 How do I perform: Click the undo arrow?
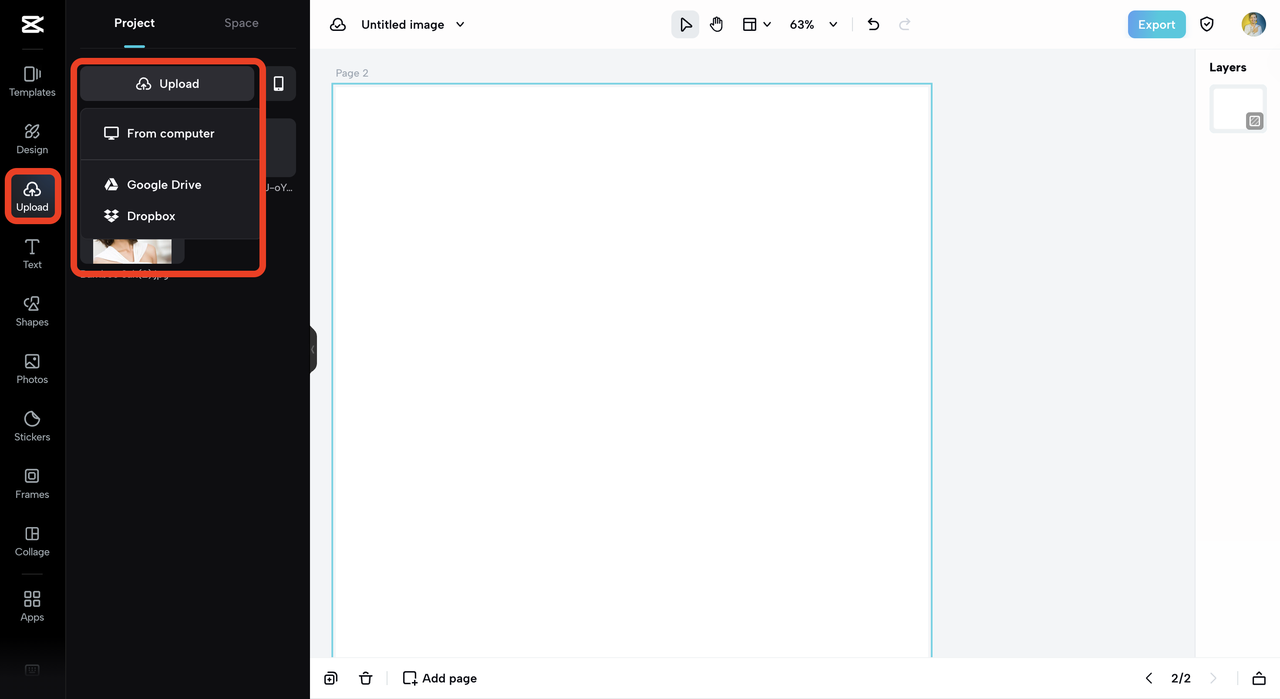873,25
